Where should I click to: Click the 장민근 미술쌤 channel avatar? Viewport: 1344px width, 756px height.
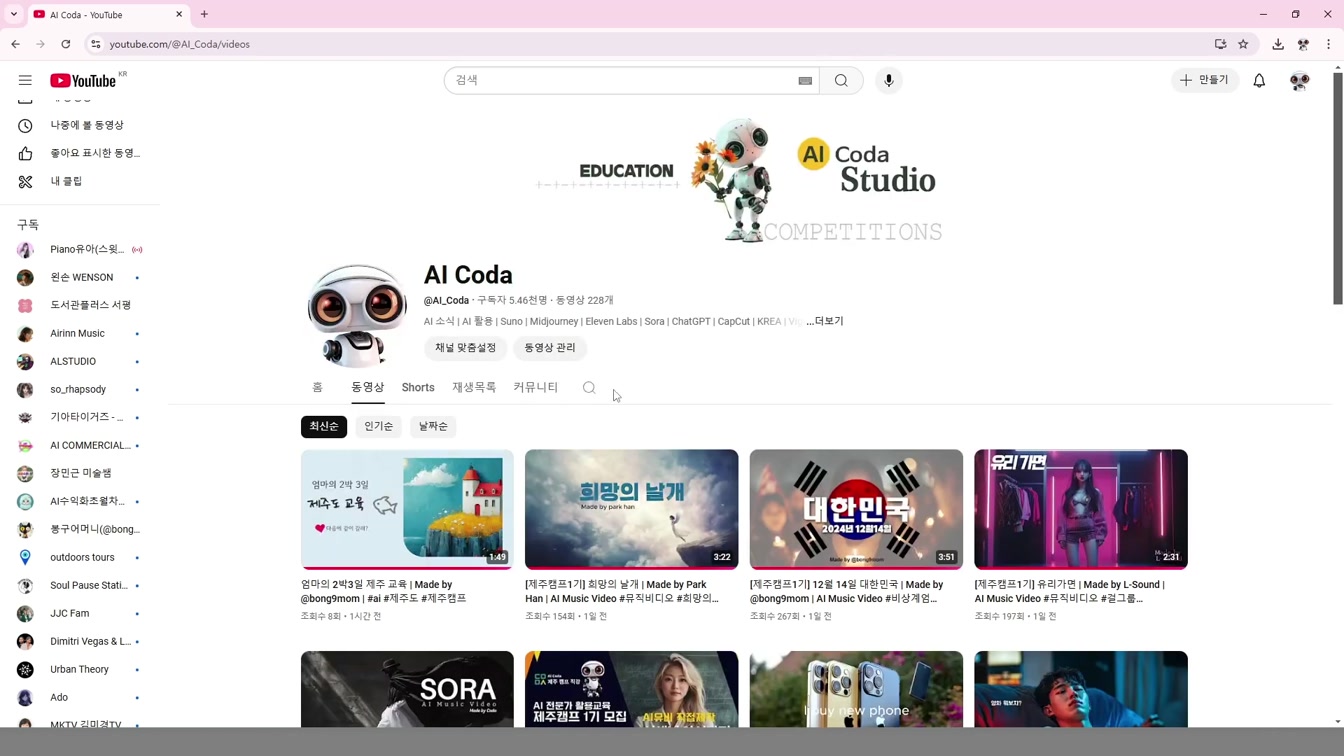pyautogui.click(x=25, y=473)
